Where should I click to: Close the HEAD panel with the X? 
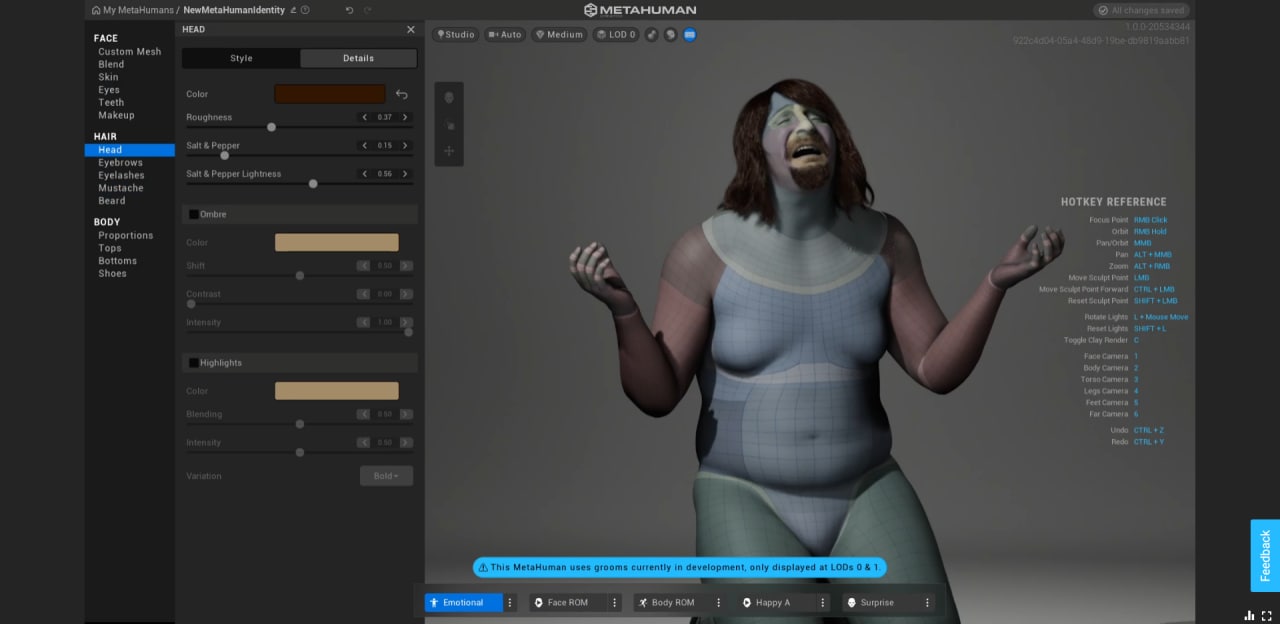point(410,30)
